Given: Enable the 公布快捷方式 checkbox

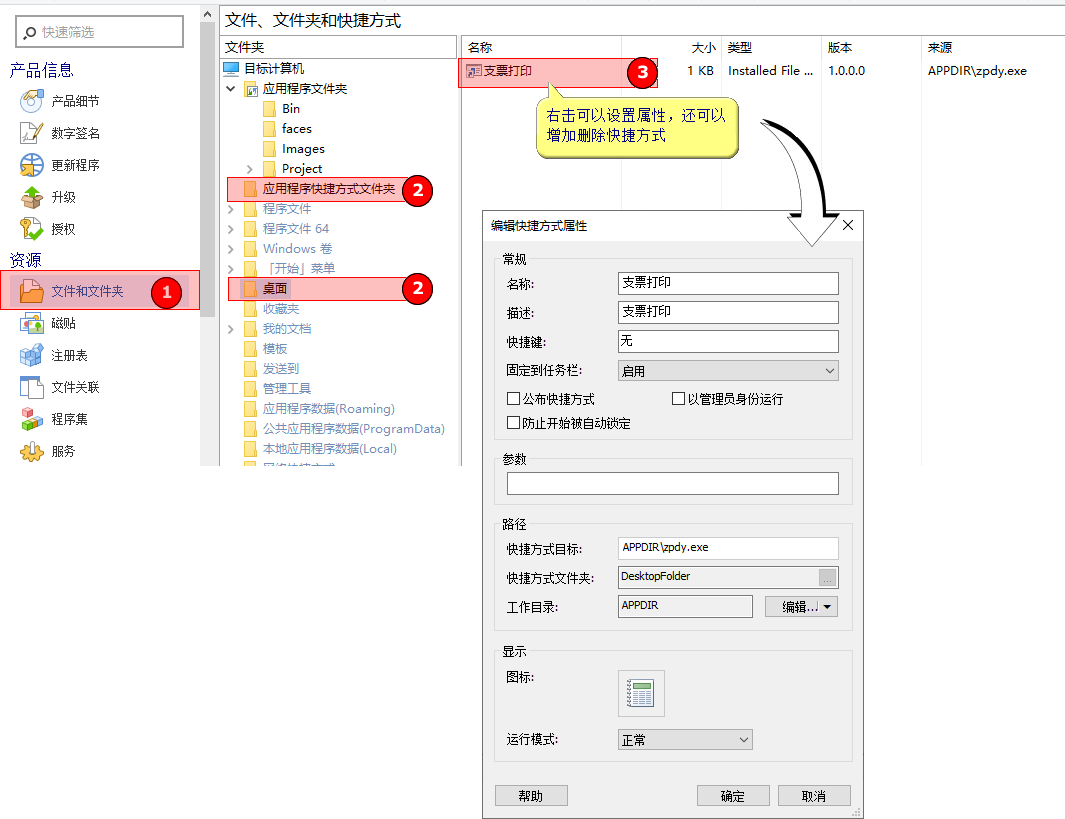Looking at the screenshot, I should pyautogui.click(x=514, y=399).
